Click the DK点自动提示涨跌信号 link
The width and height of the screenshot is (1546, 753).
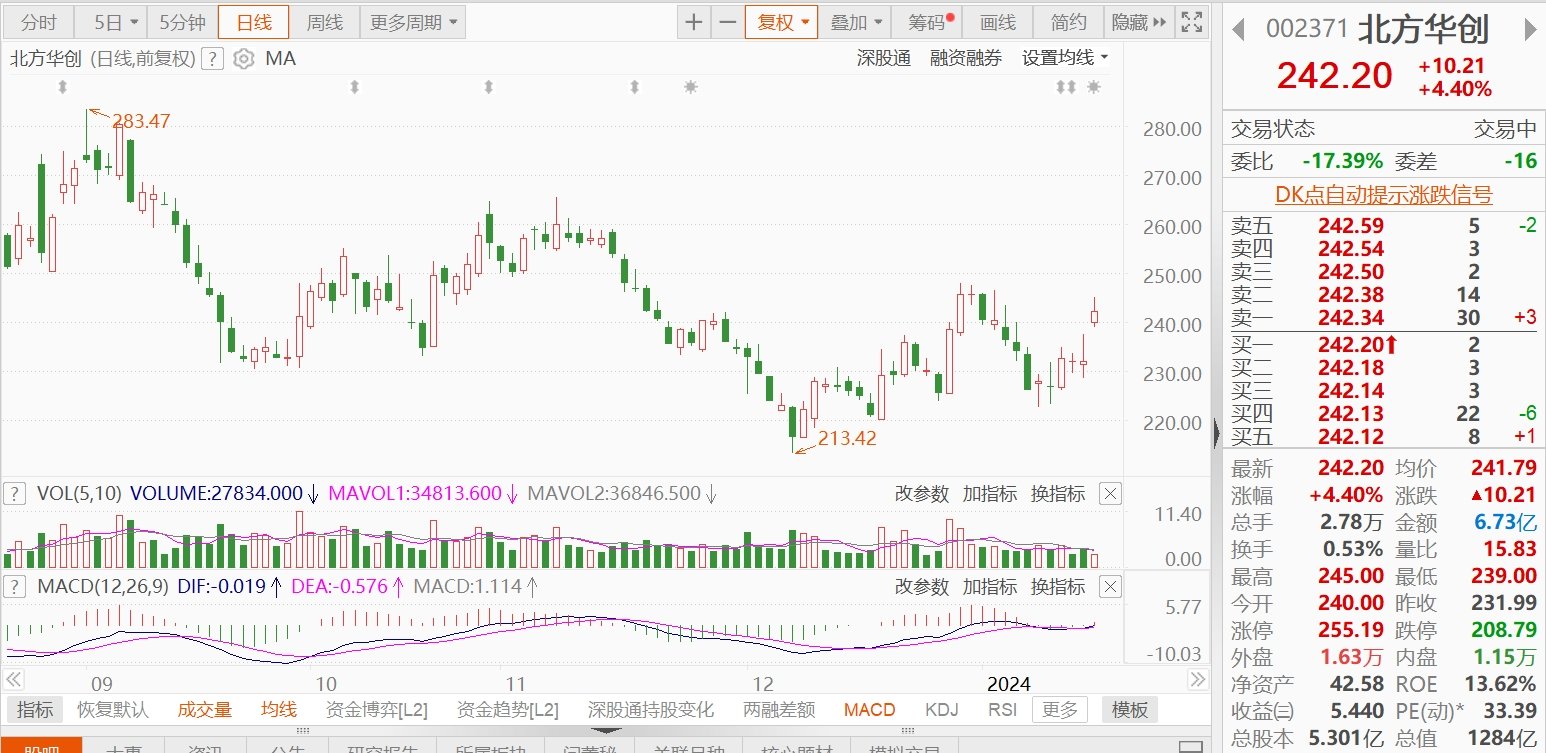1383,195
